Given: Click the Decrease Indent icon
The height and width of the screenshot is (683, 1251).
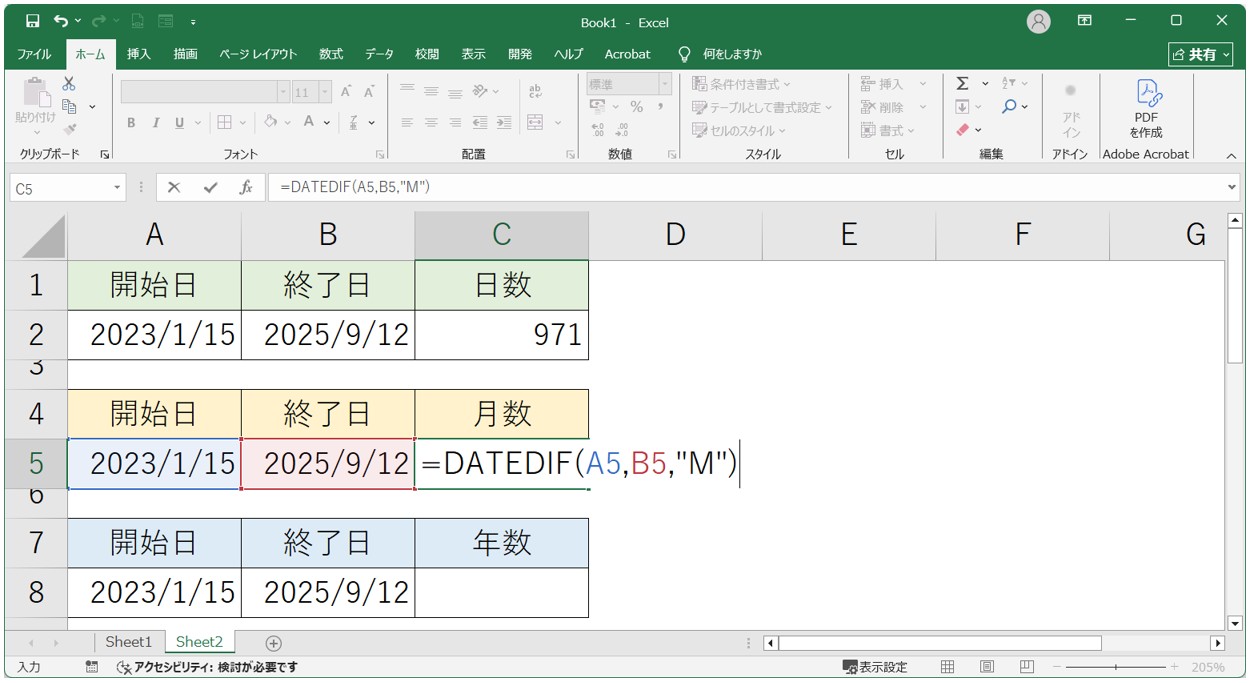Looking at the screenshot, I should 480,123.
